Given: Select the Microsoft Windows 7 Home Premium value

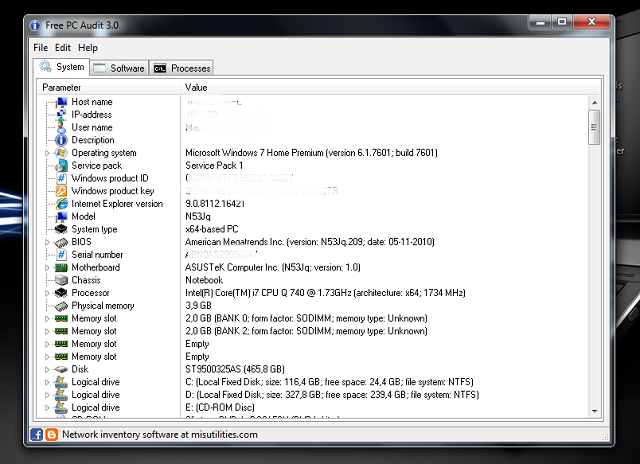Looking at the screenshot, I should (x=311, y=153).
